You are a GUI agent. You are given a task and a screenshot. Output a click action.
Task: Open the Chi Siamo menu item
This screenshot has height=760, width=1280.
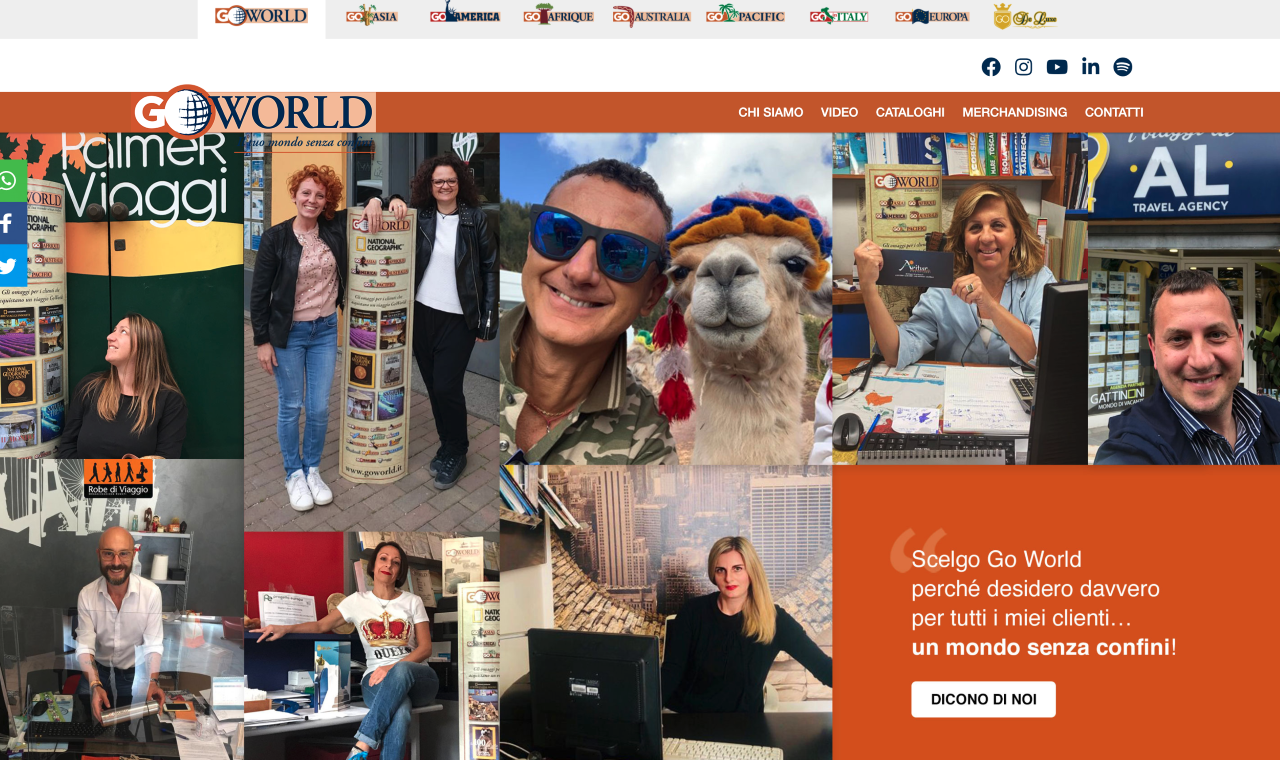point(770,113)
